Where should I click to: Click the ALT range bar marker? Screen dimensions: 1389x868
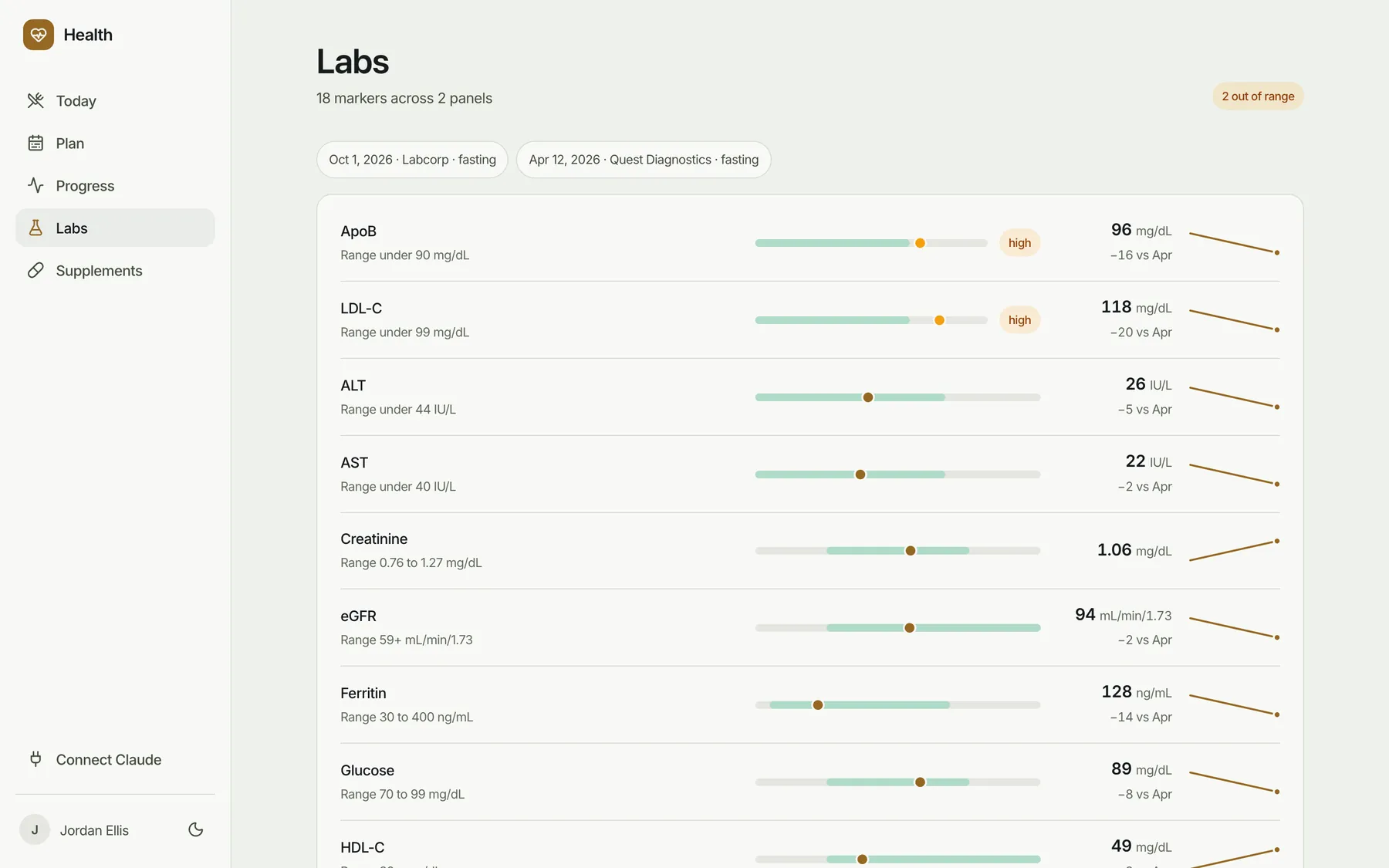point(868,397)
